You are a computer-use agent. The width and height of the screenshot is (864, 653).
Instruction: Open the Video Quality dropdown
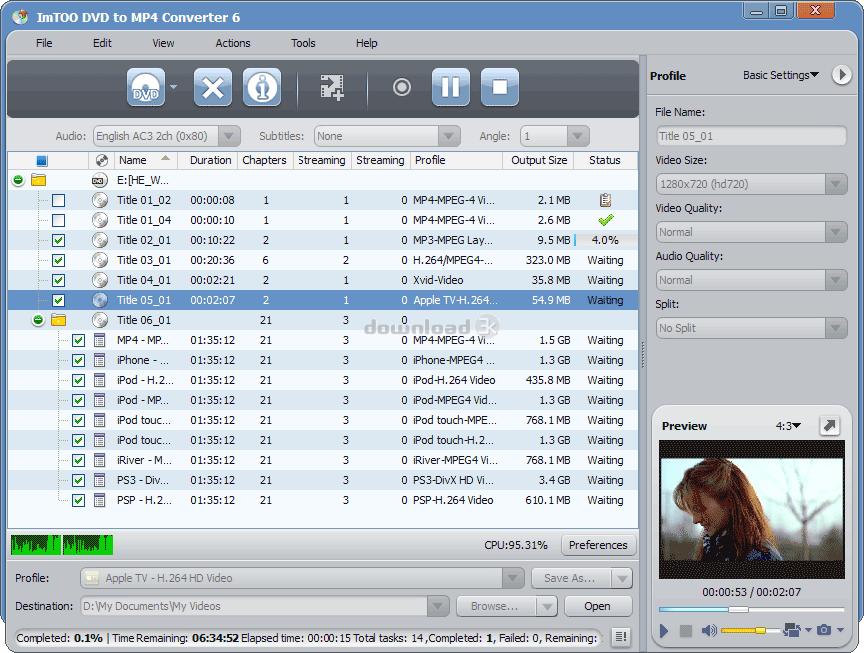tap(835, 232)
